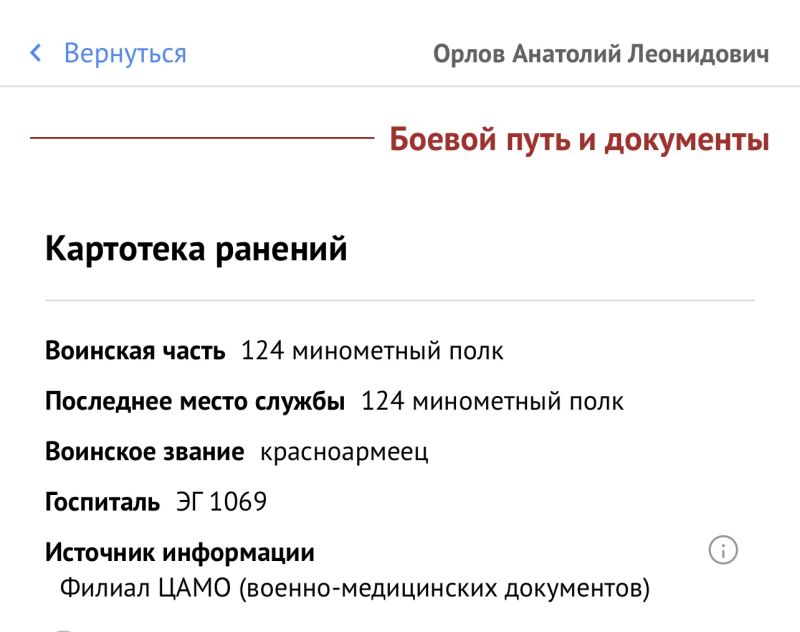Select the Воинское звание label
The width and height of the screenshot is (800, 632).
tap(144, 451)
